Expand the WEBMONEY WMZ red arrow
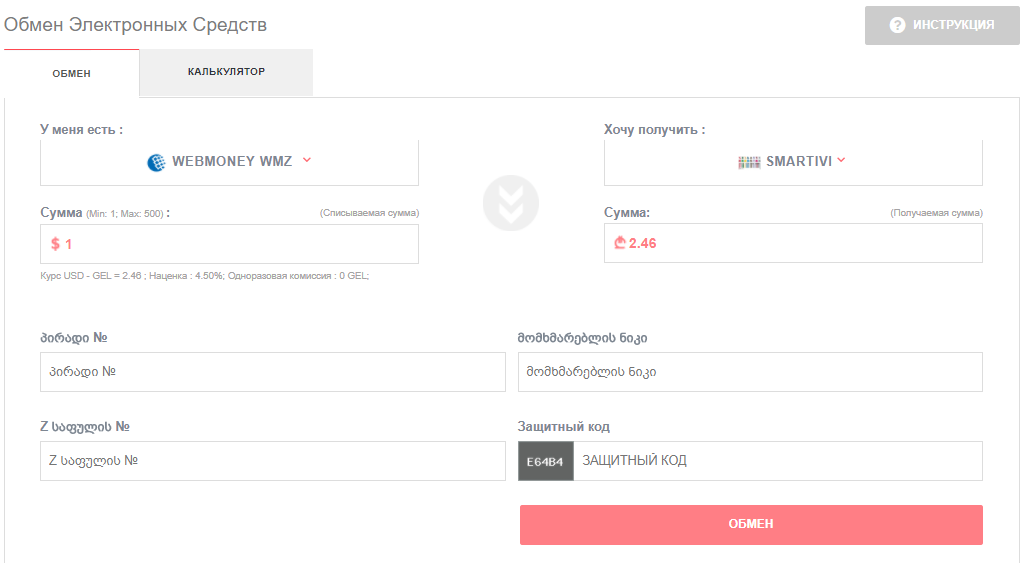This screenshot has width=1027, height=563. (x=307, y=160)
